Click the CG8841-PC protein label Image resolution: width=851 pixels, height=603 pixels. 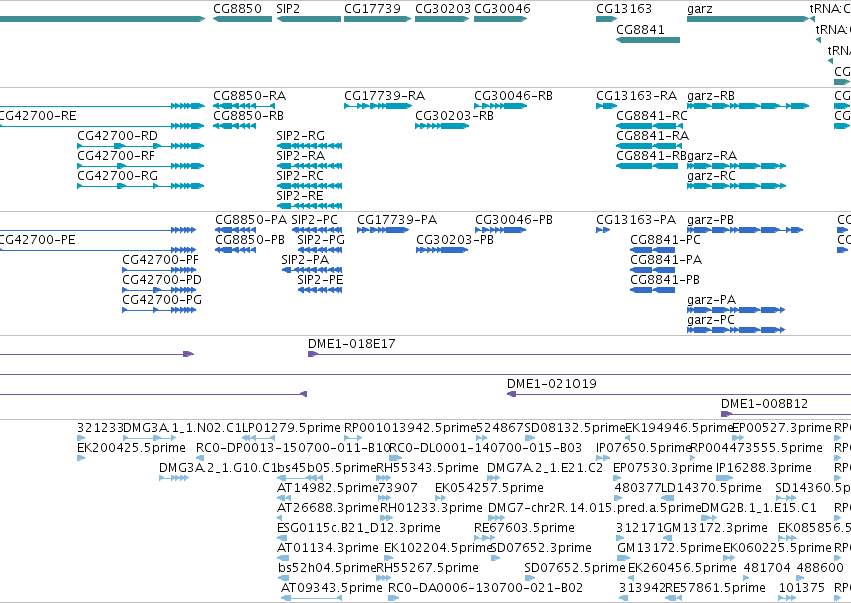tap(665, 240)
